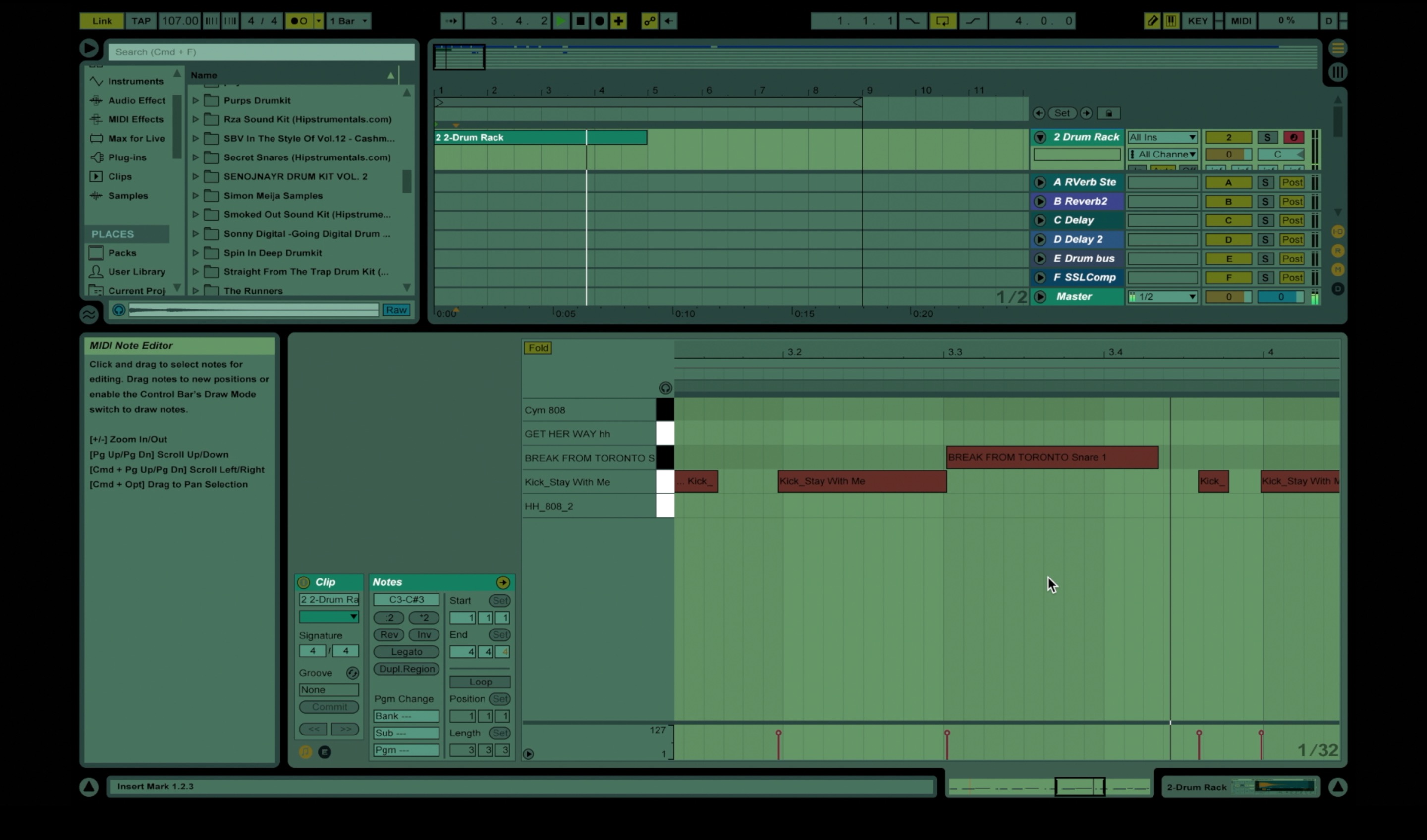1427x840 pixels.
Task: Toggle the Fold button in note editor
Action: [538, 348]
